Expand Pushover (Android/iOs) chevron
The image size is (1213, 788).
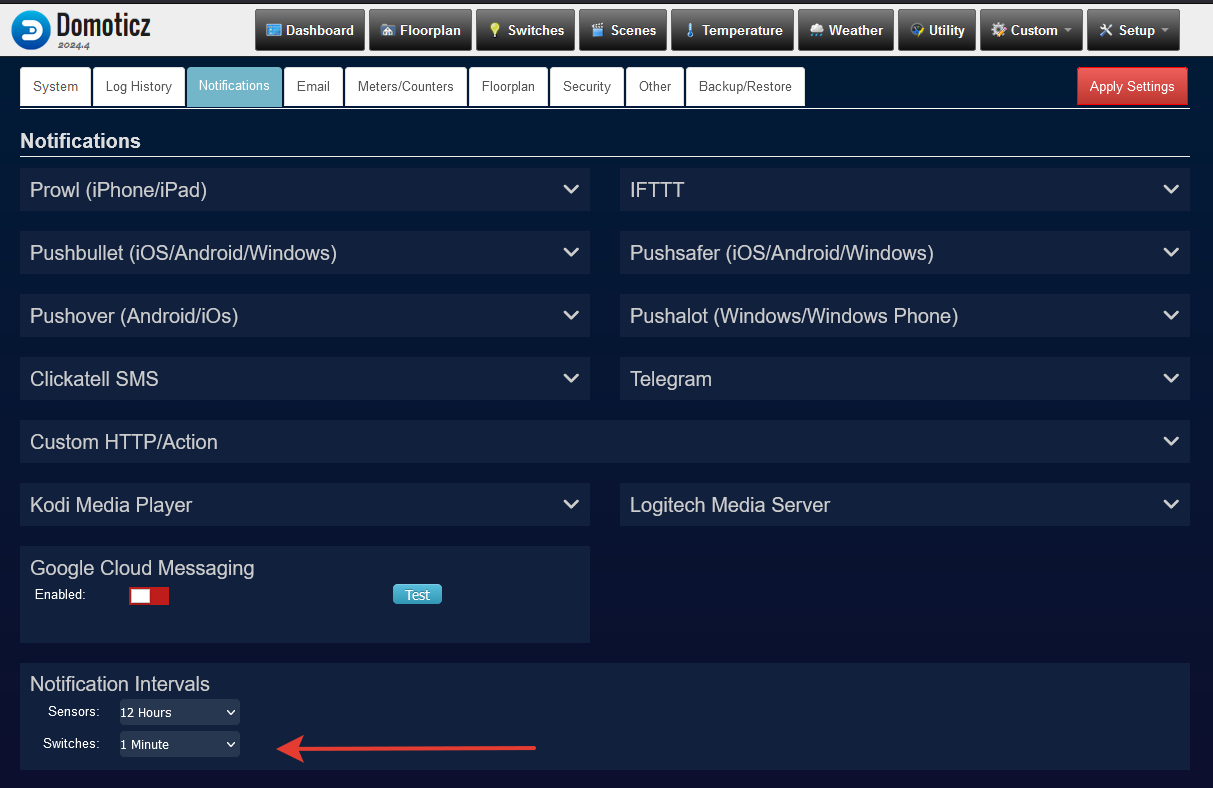tap(571, 315)
